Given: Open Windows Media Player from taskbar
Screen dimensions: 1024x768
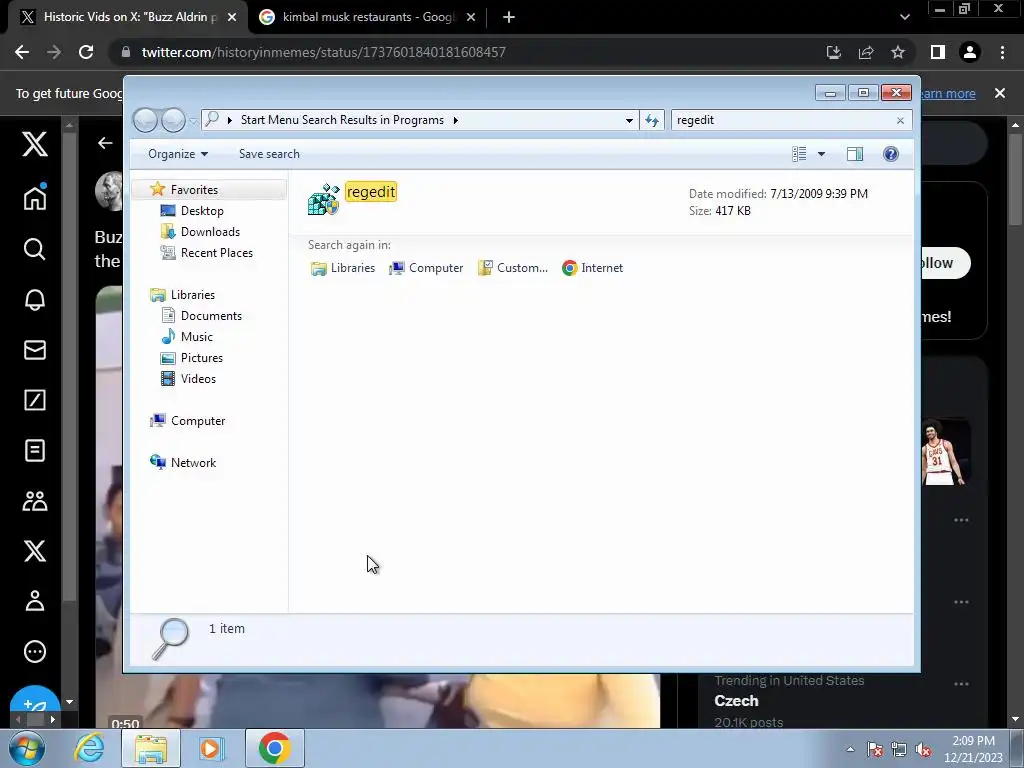Looking at the screenshot, I should coord(211,748).
